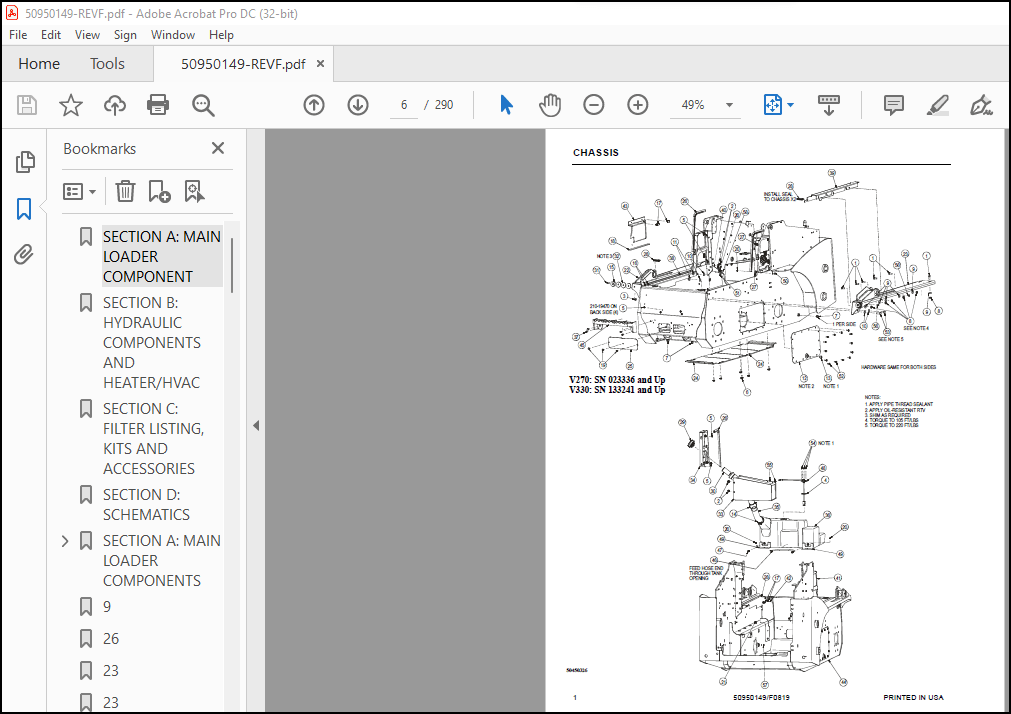This screenshot has width=1011, height=714.
Task: Open the Add comment tool
Action: (x=894, y=105)
